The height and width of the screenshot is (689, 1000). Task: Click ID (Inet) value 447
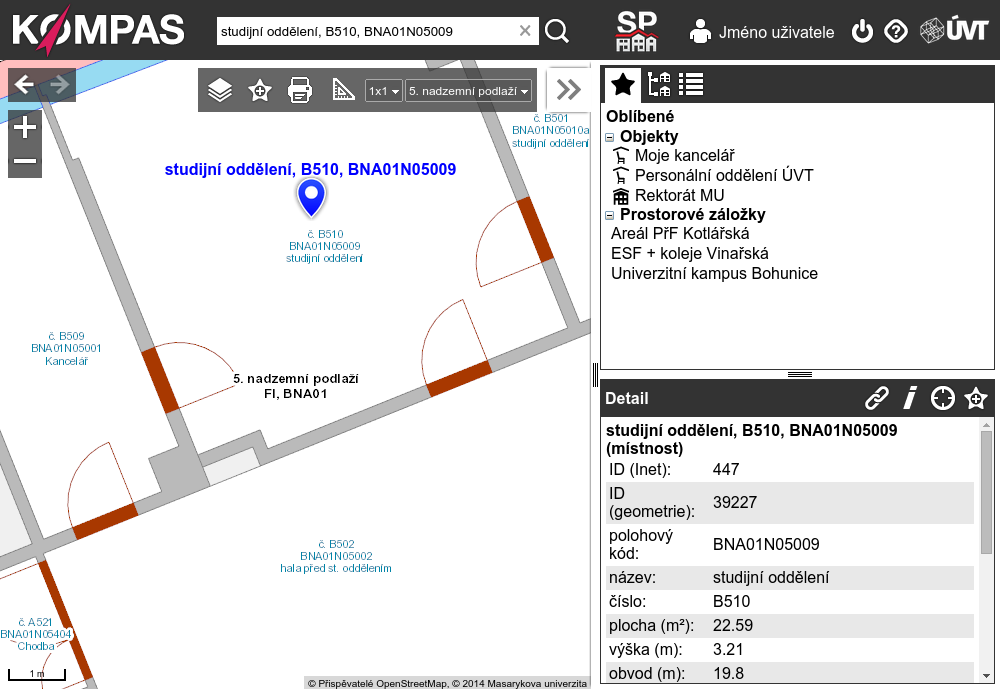726,470
